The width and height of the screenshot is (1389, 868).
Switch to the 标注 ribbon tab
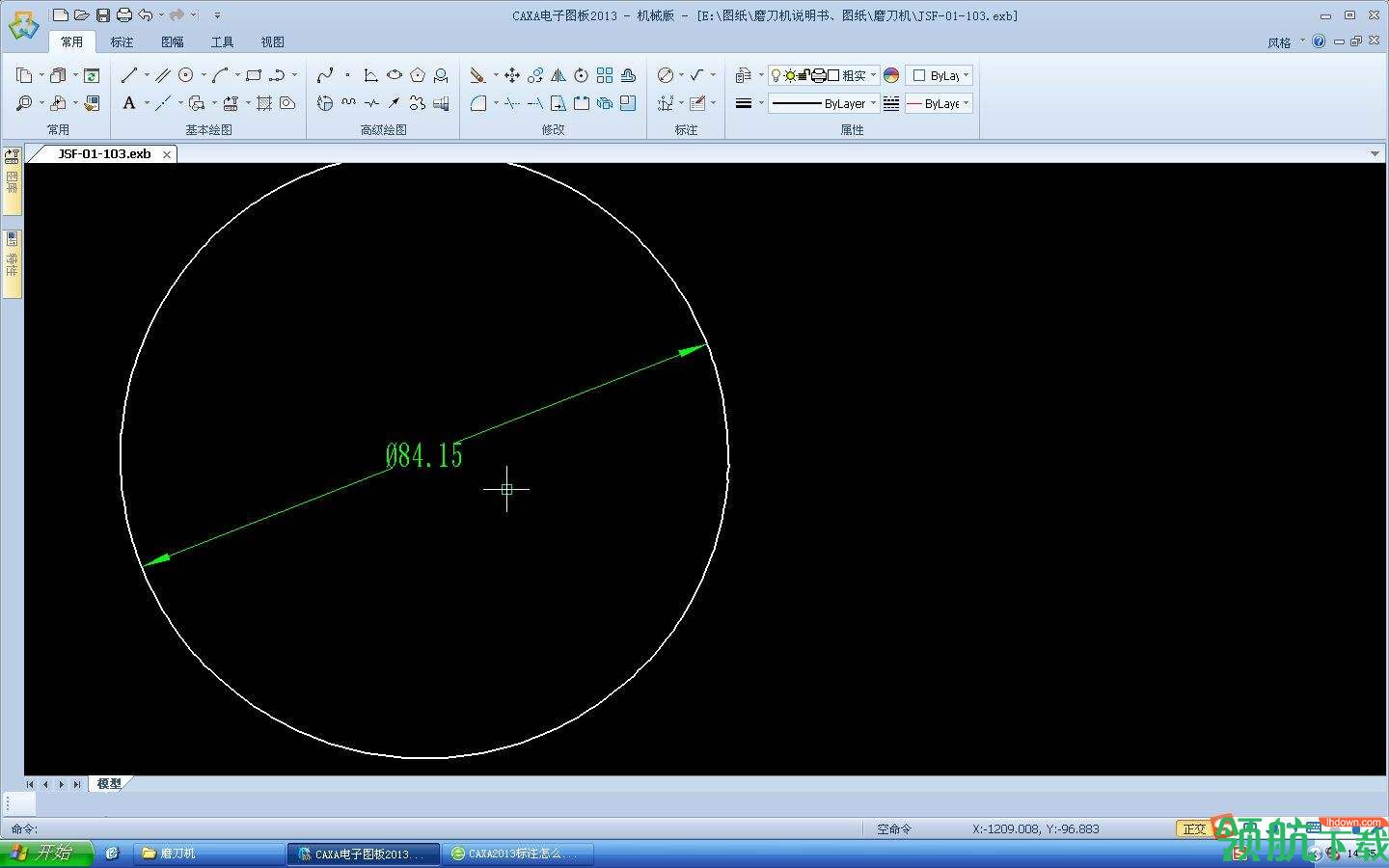(x=122, y=41)
